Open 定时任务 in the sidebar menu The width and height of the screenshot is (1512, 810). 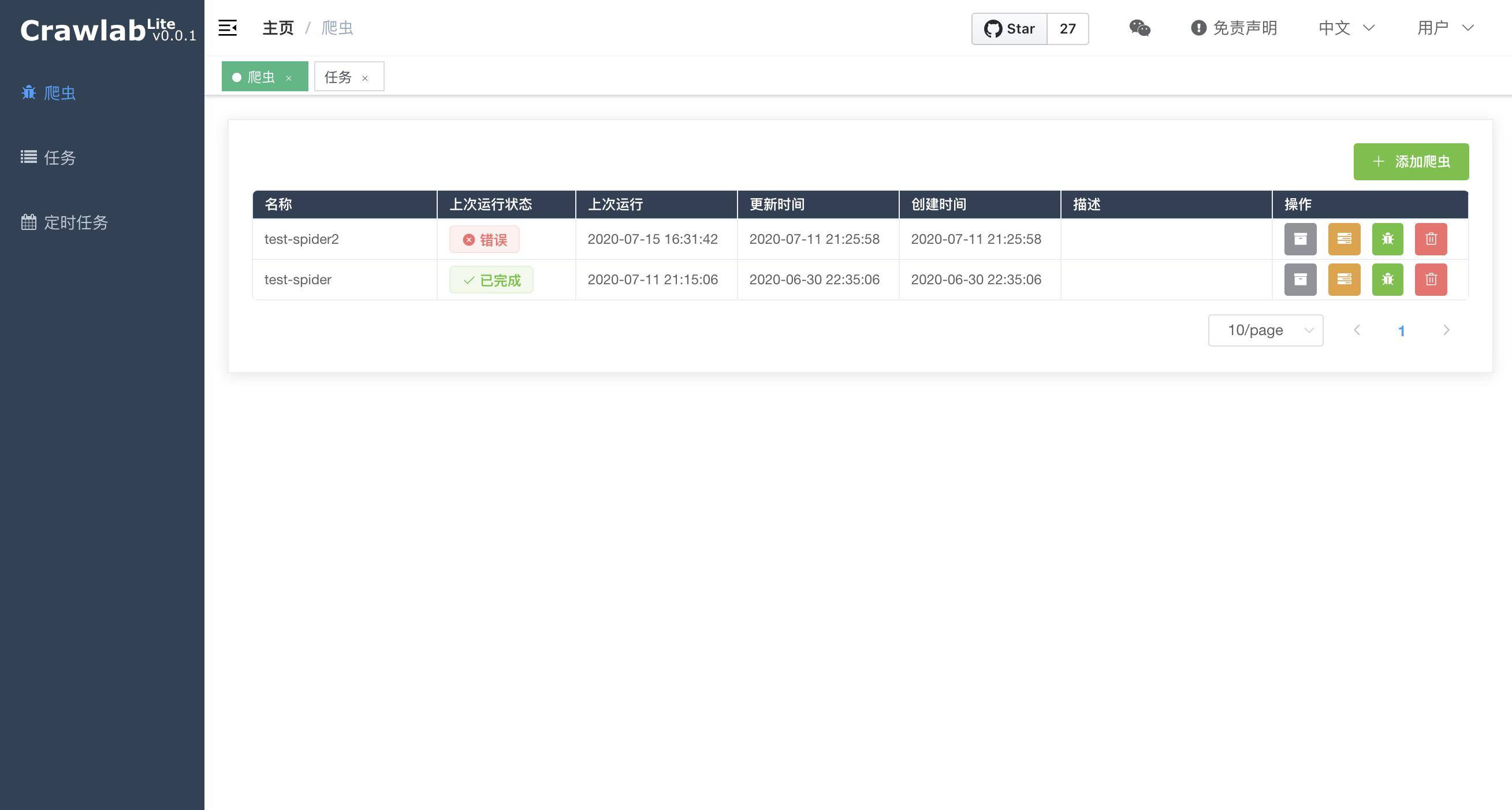(x=75, y=222)
